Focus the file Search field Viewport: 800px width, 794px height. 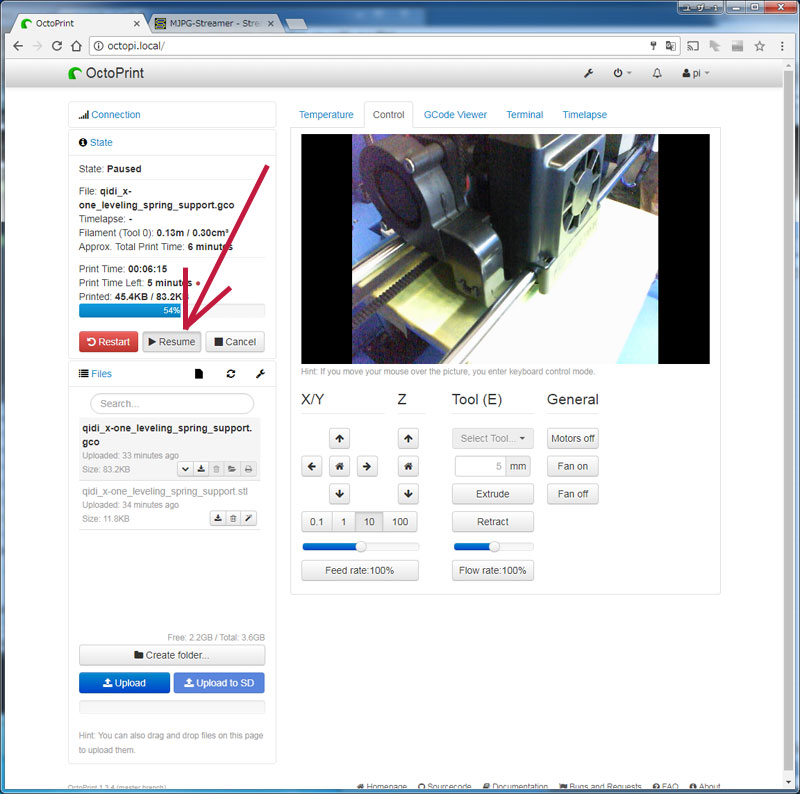pyautogui.click(x=172, y=404)
